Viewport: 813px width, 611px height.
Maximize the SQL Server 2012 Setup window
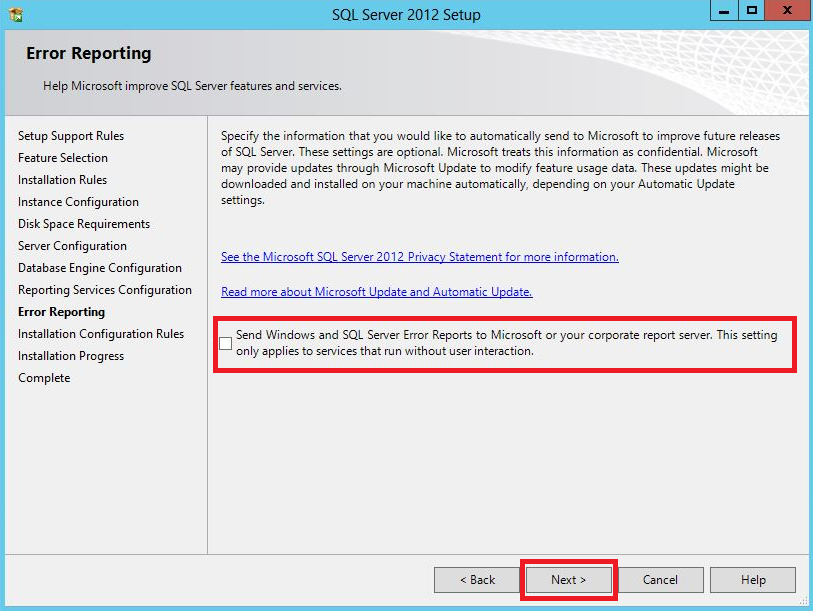pyautogui.click(x=751, y=10)
